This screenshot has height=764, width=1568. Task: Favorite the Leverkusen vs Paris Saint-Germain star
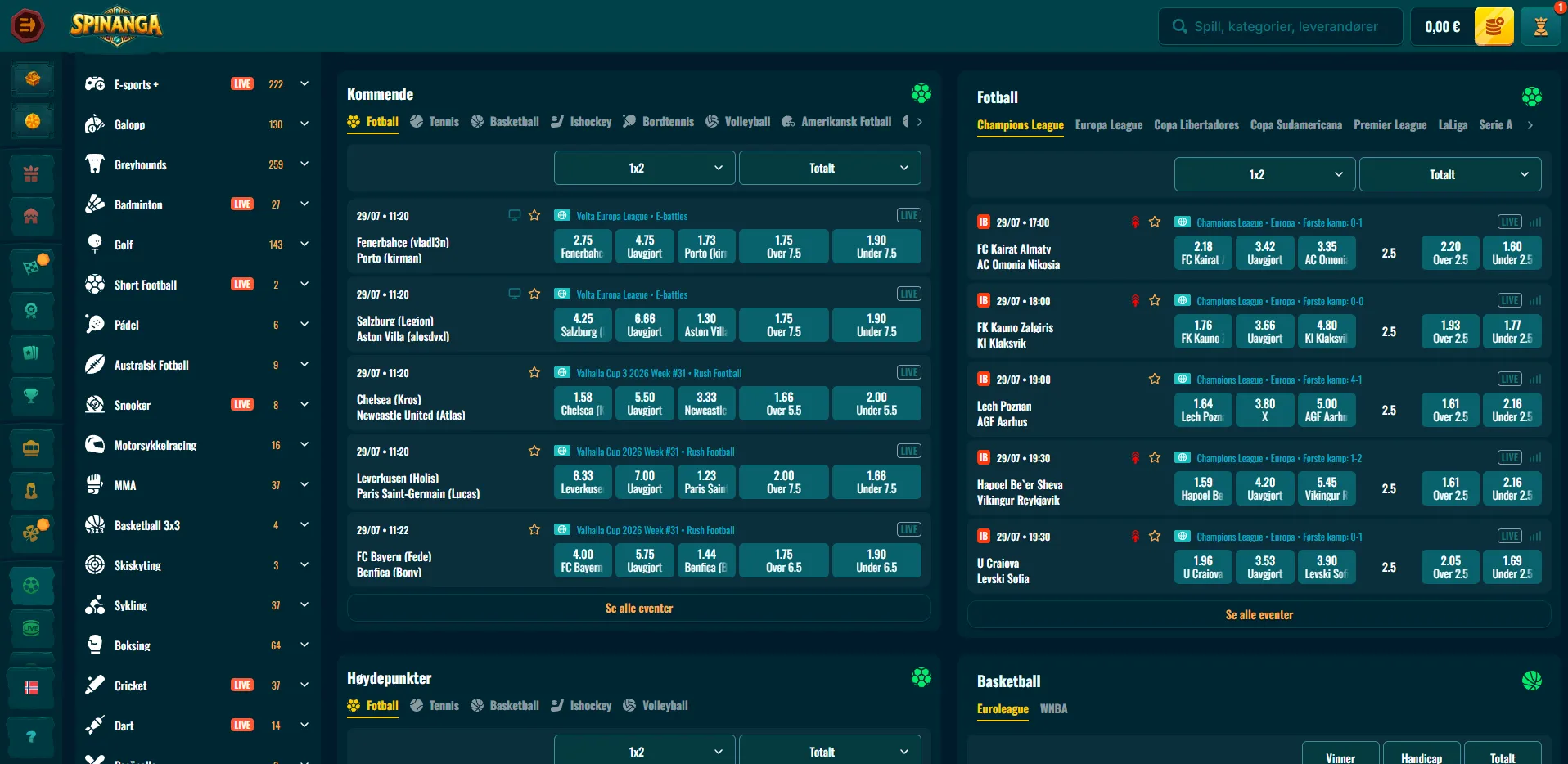pyautogui.click(x=534, y=452)
